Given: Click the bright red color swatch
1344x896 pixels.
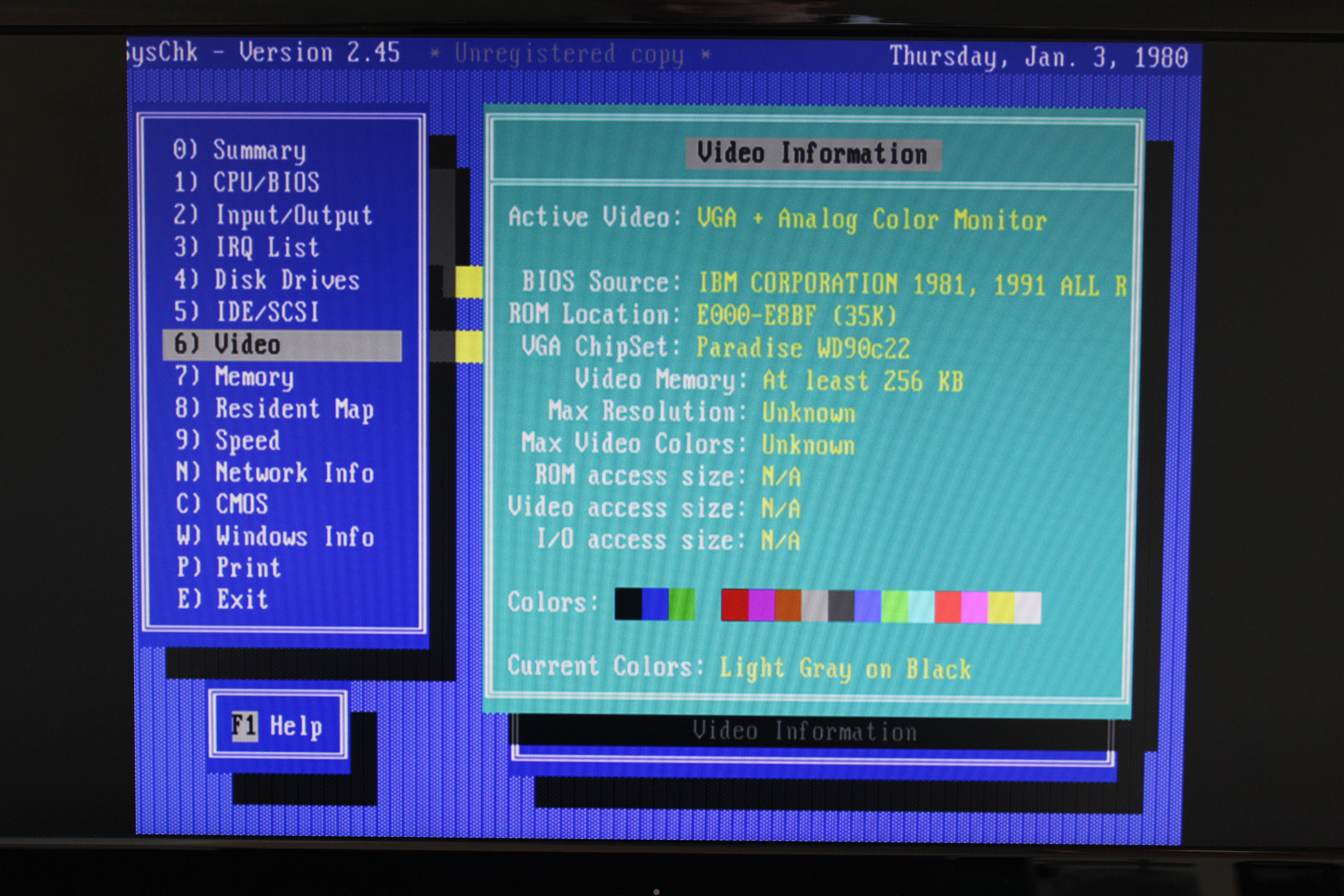Looking at the screenshot, I should tap(948, 607).
